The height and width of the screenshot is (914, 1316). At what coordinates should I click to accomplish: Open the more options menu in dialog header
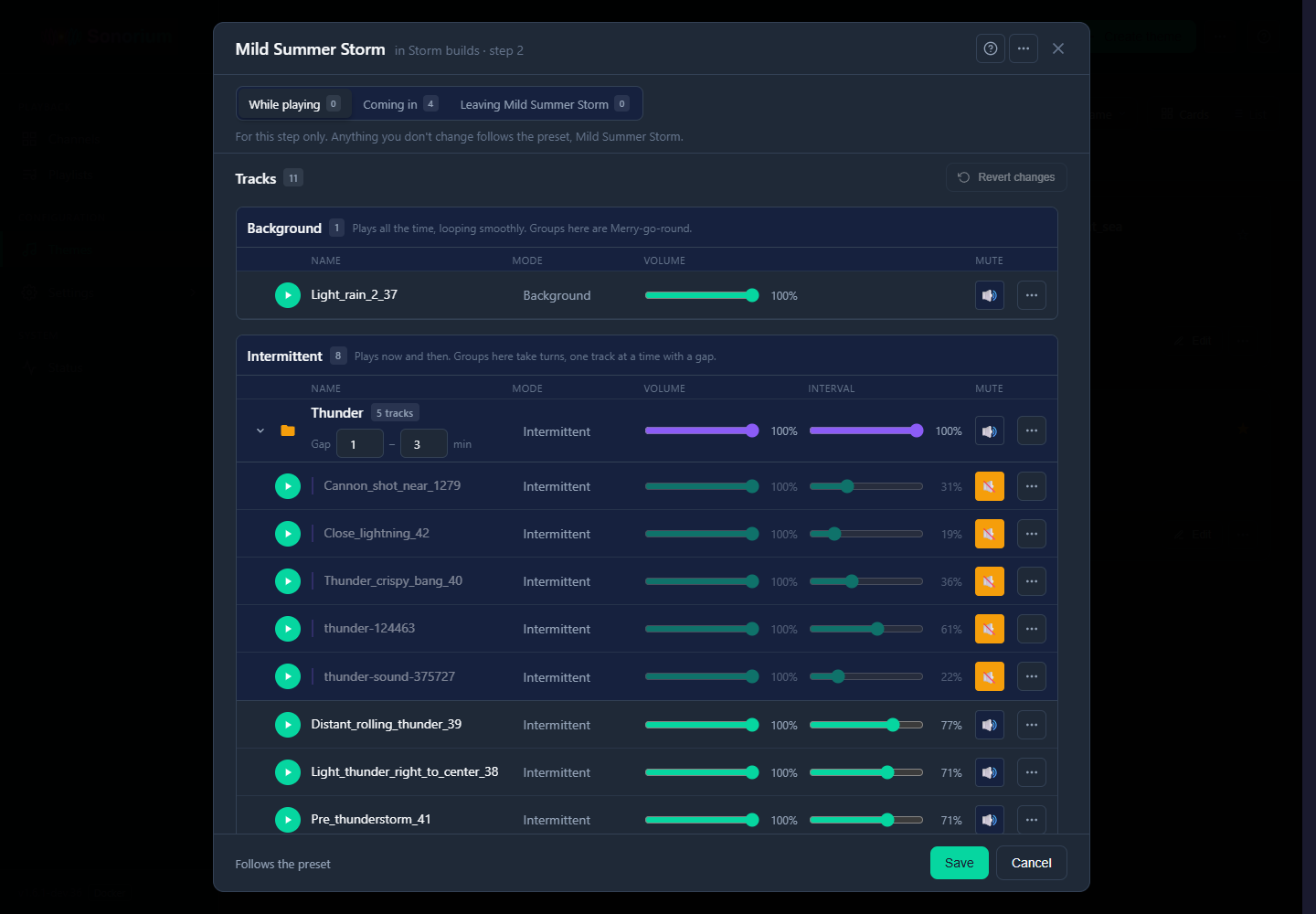[x=1024, y=48]
